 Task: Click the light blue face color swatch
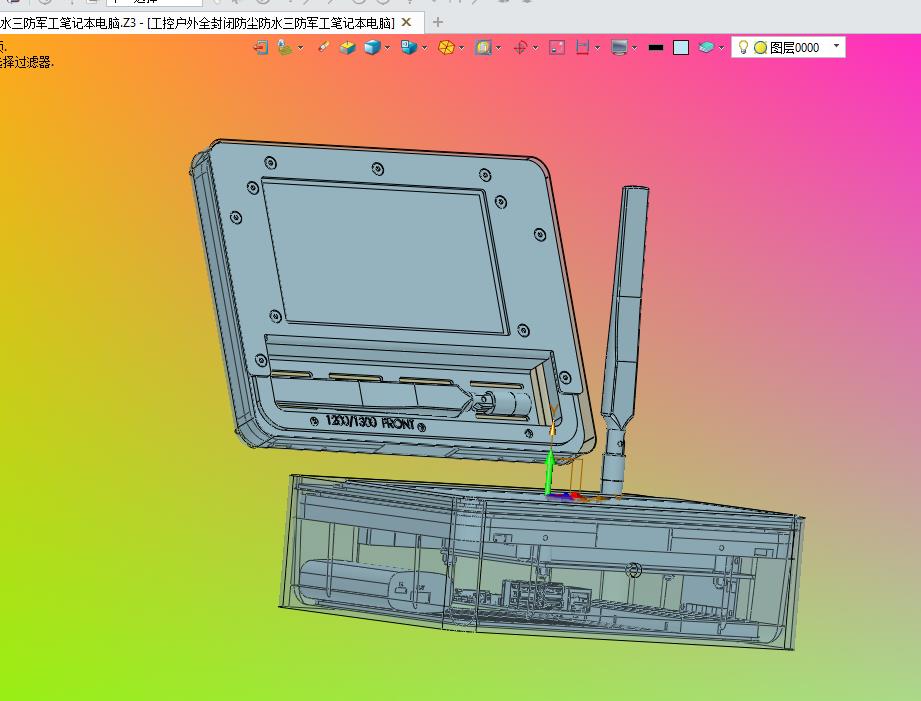(681, 48)
